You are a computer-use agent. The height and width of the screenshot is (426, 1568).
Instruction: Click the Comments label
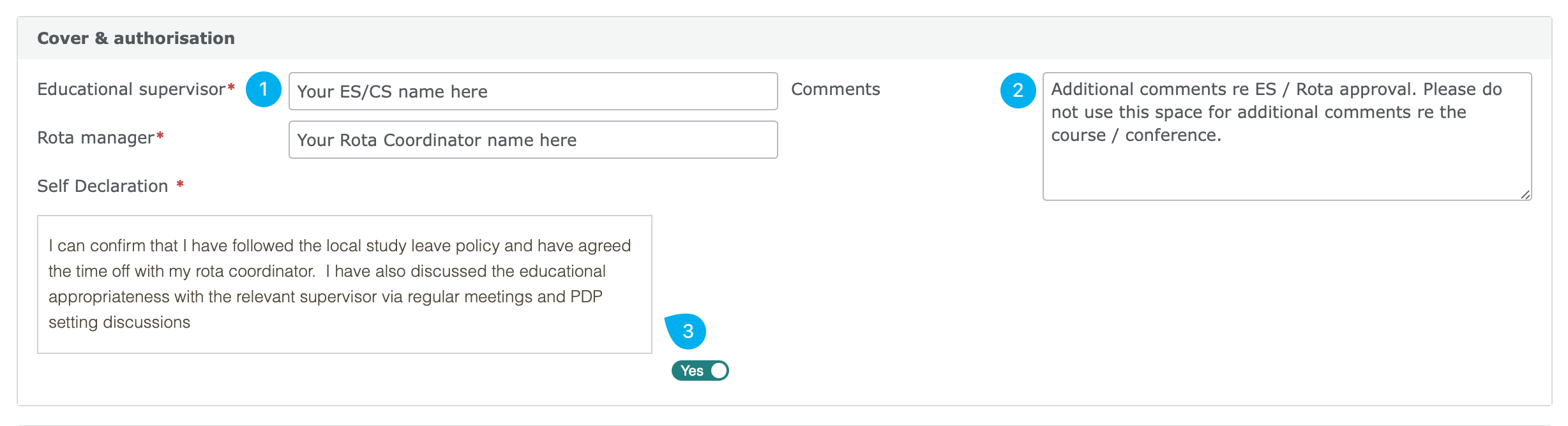click(x=836, y=89)
